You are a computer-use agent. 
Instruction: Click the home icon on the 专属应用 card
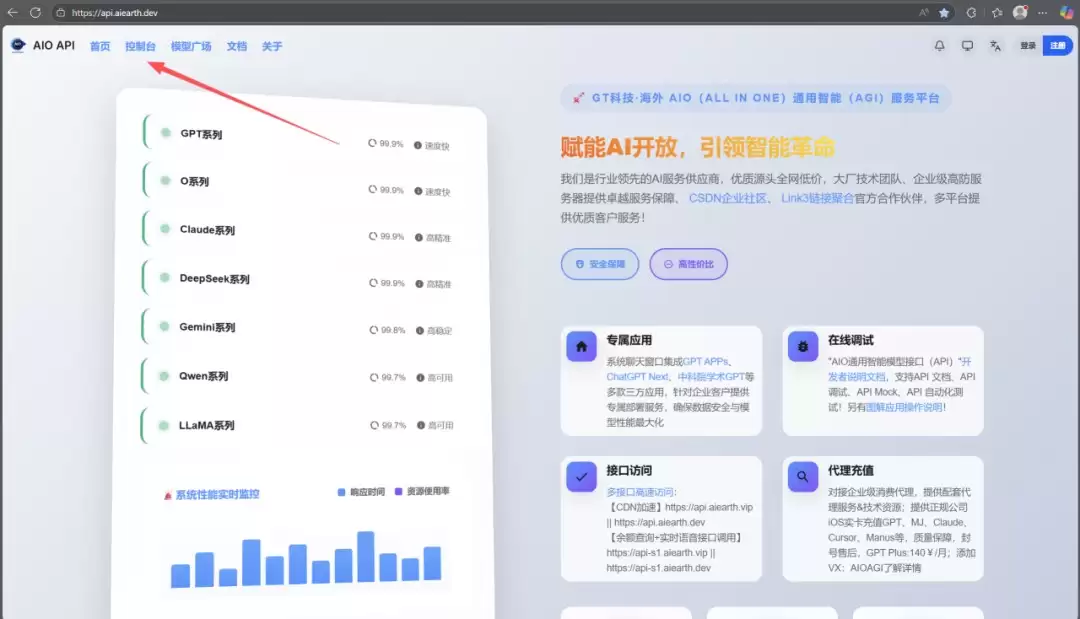(581, 346)
